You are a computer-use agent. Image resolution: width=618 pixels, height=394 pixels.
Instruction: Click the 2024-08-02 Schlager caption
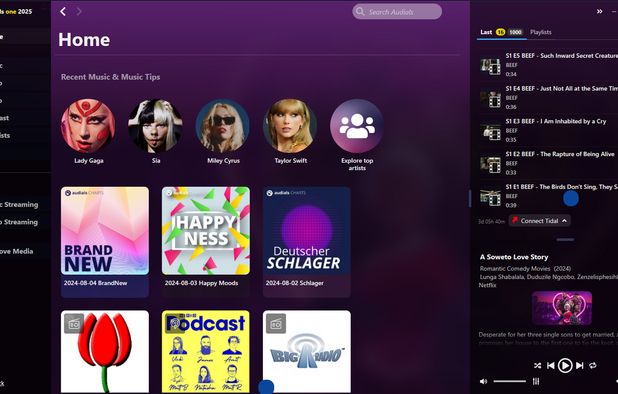[x=294, y=283]
